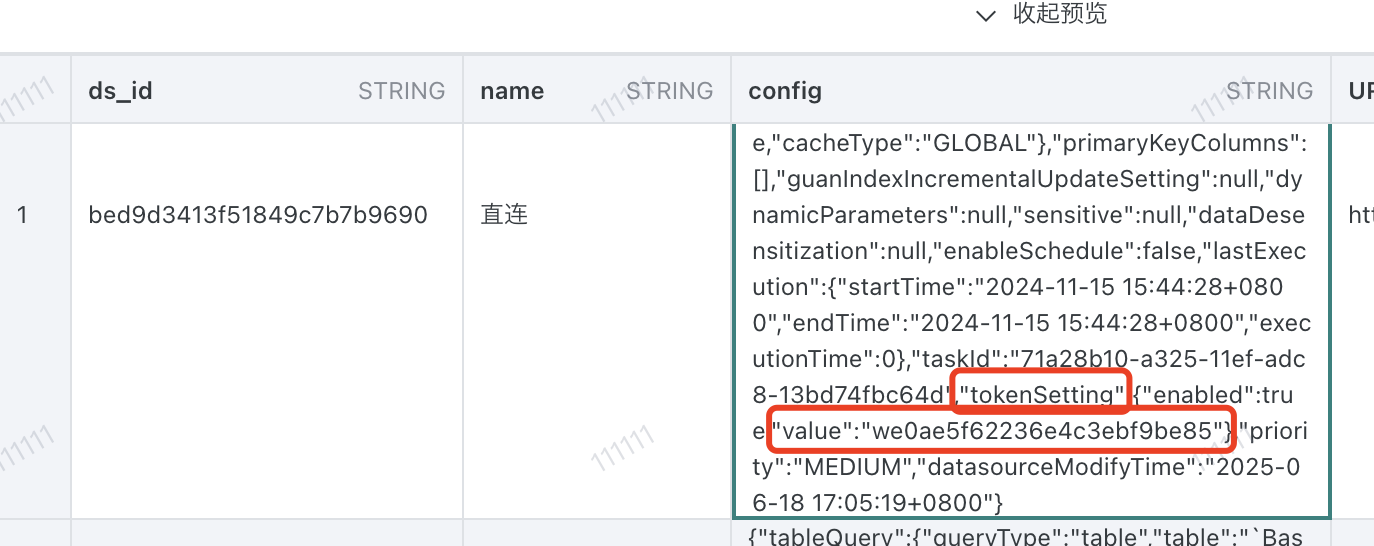The image size is (1374, 546).
Task: Select the name column header
Action: pyautogui.click(x=512, y=91)
